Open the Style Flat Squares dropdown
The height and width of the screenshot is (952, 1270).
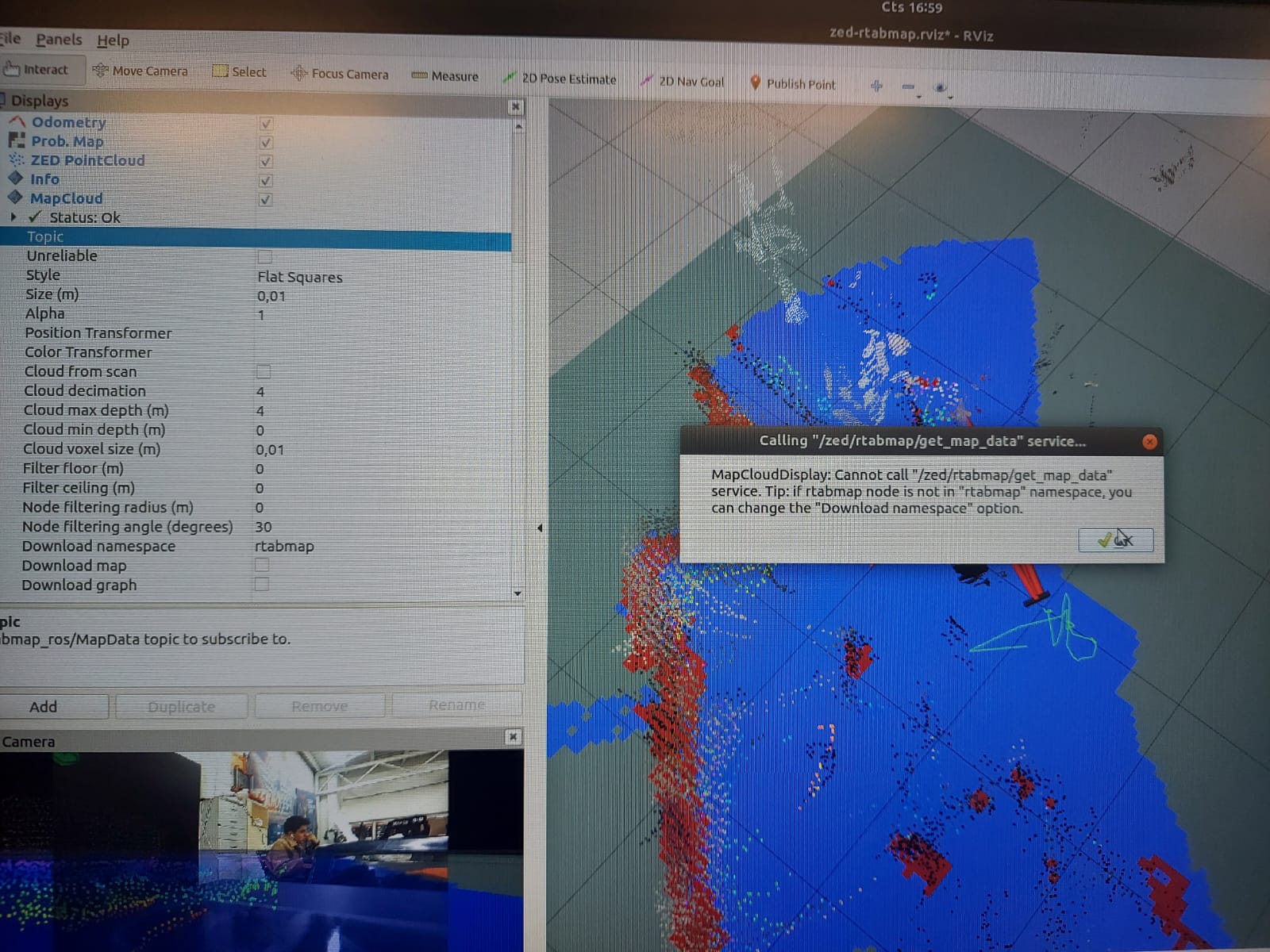pos(381,277)
